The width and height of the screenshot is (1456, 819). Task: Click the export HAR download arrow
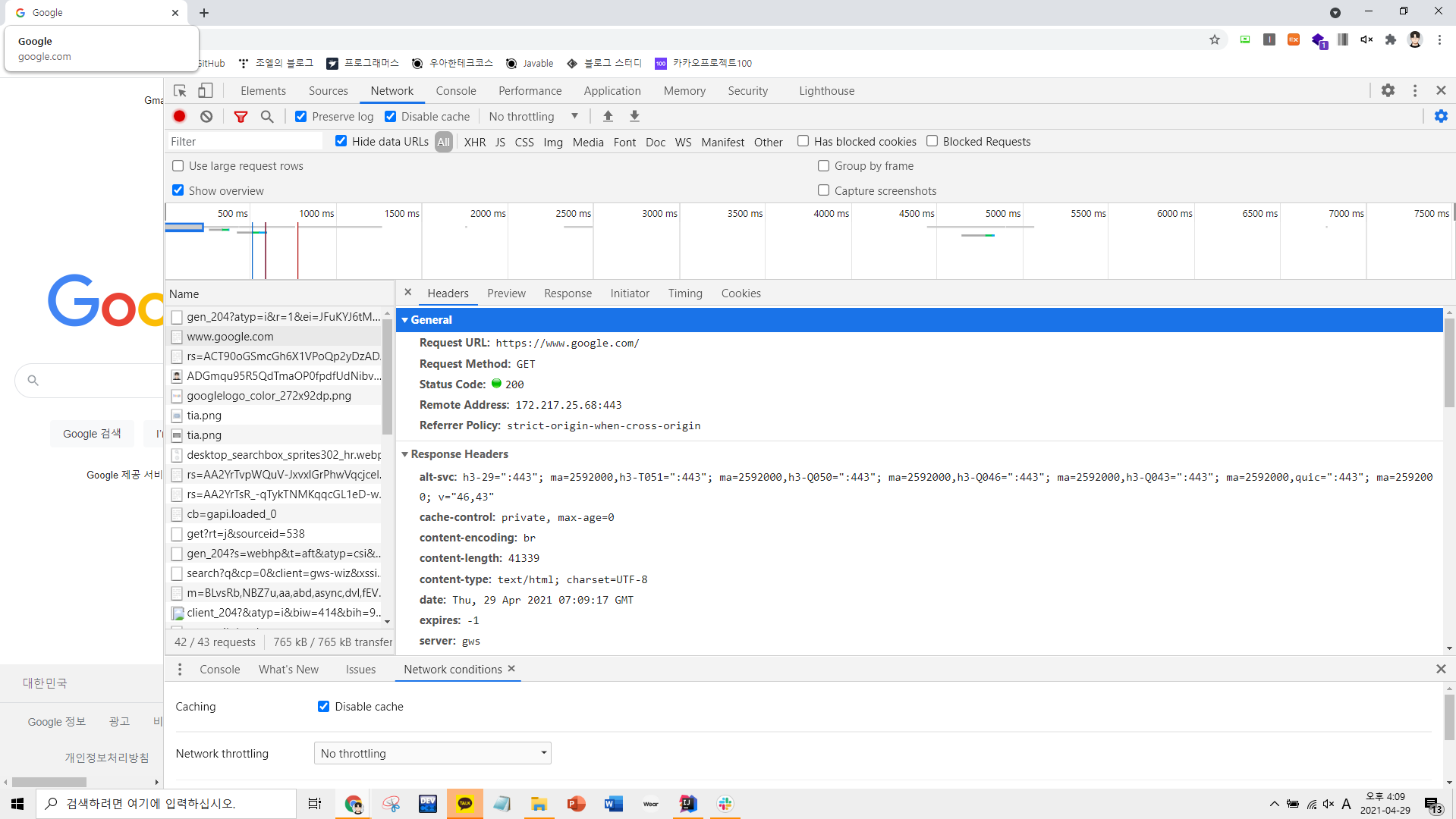pos(634,116)
